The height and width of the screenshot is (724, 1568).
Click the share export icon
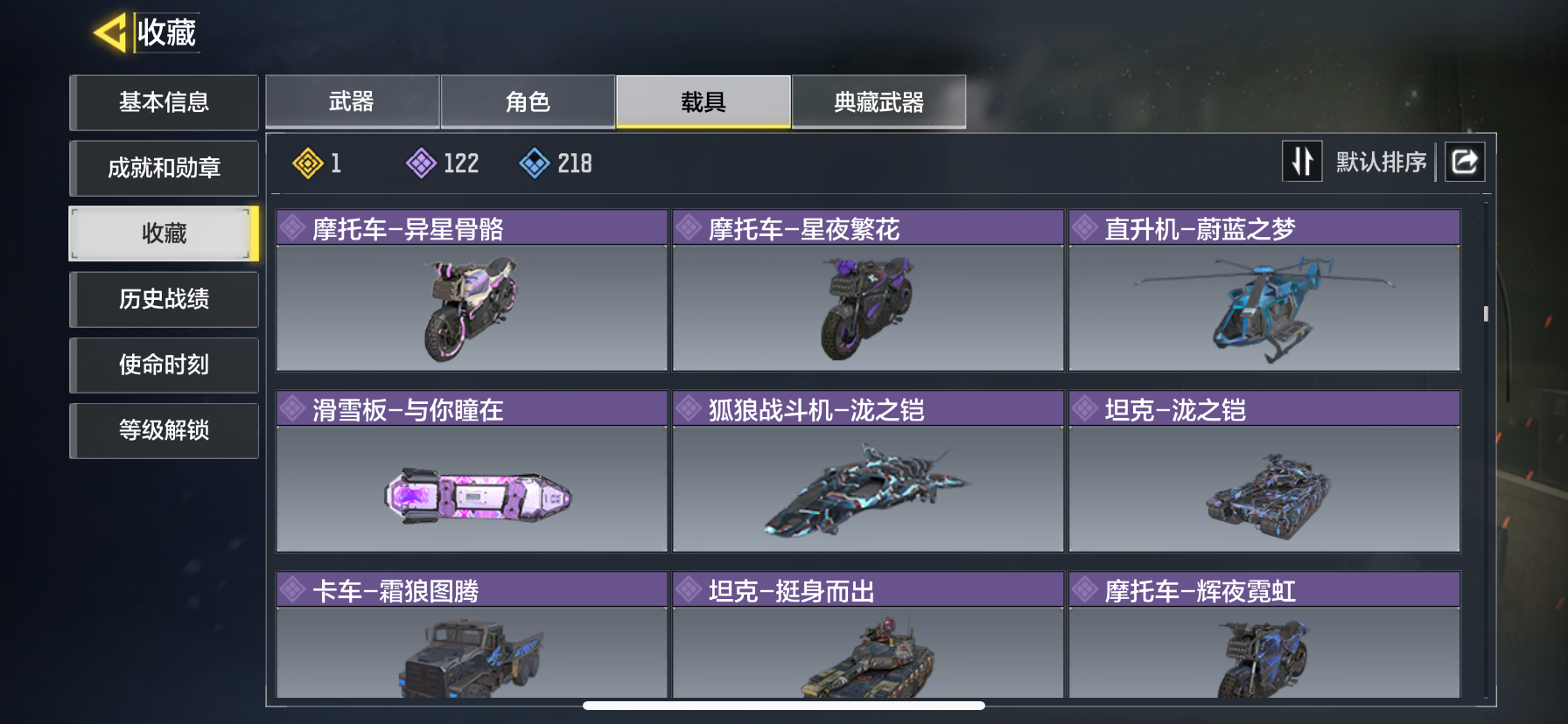pos(1465,162)
